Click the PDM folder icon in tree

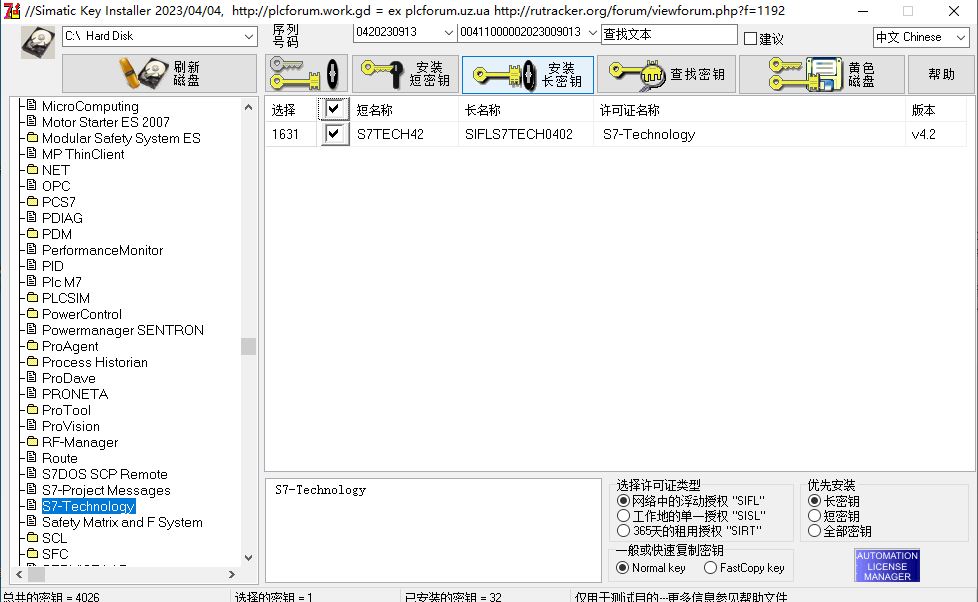[32, 233]
